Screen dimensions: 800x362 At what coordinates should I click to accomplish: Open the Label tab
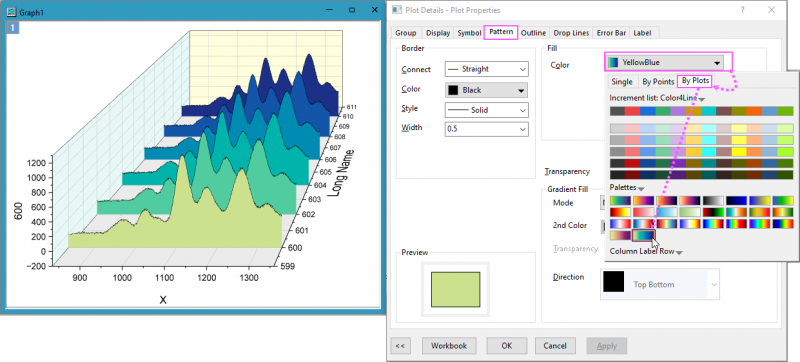tap(642, 33)
